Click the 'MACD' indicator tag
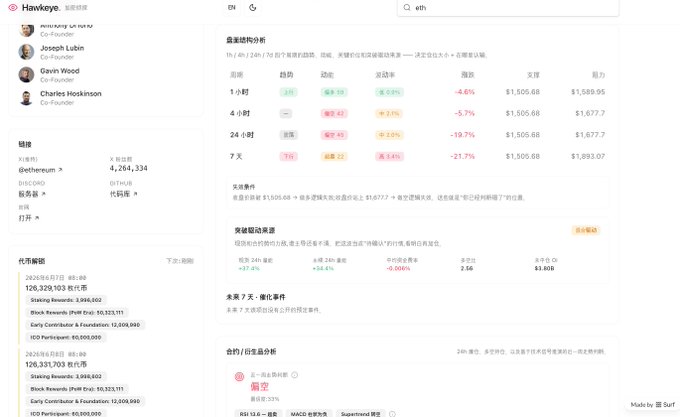Image resolution: width=680 pixels, height=417 pixels. 309,414
